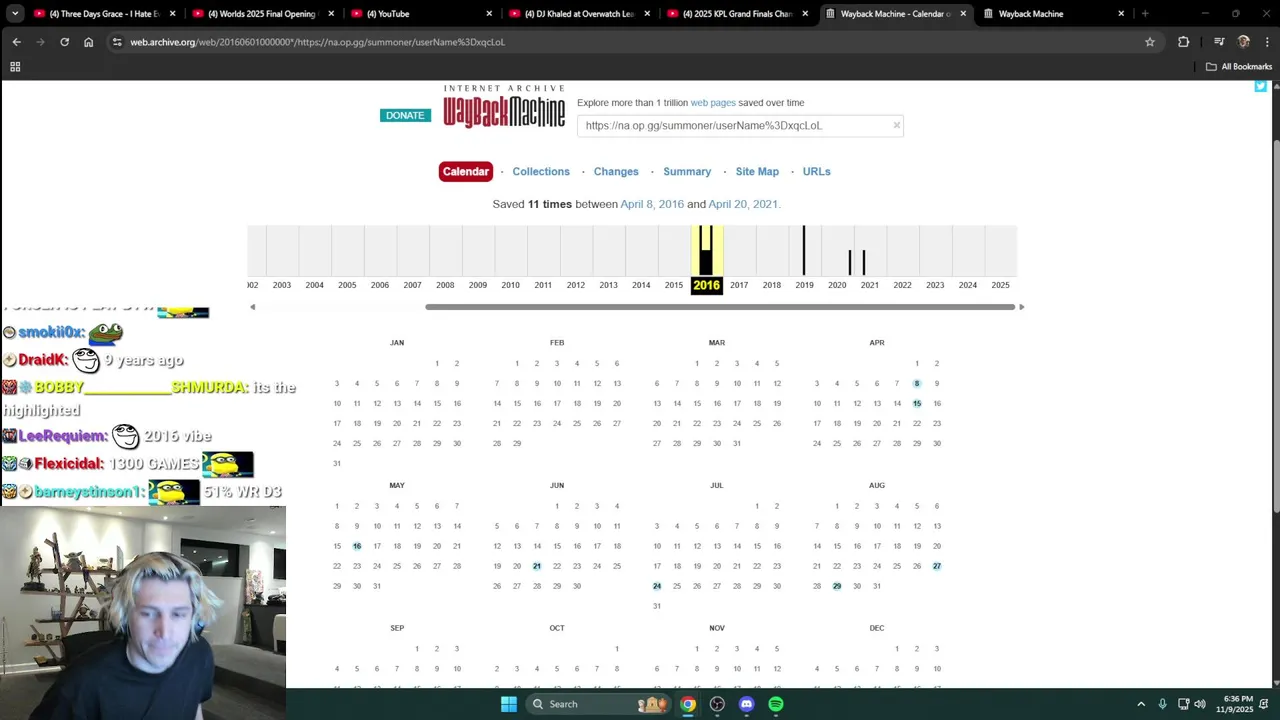Image resolution: width=1280 pixels, height=720 pixels.
Task: Click the DONATE button
Action: [405, 115]
